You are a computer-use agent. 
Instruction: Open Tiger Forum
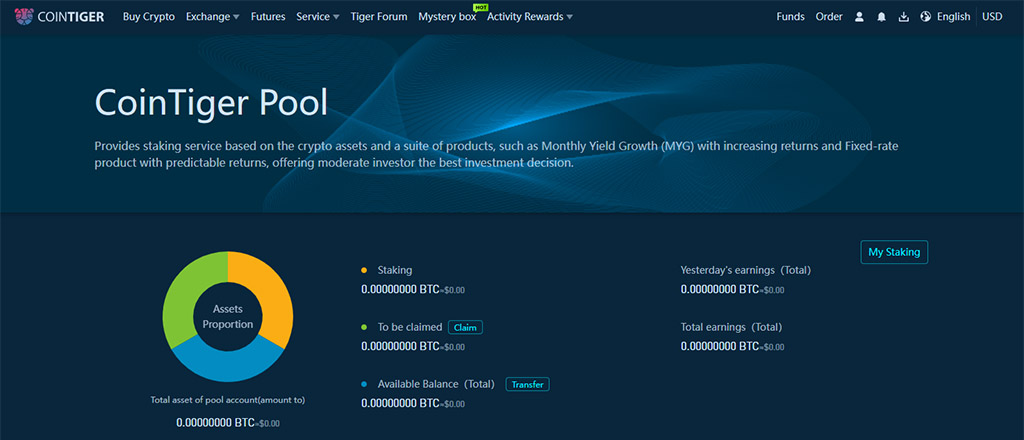[x=379, y=17]
